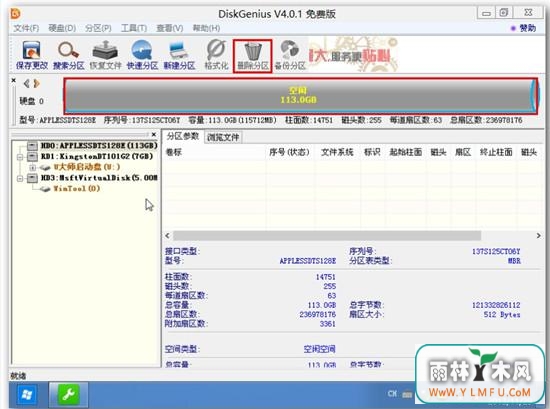Click the horizontal scrollbar thumb
Image resolution: width=550 pixels, height=409 pixels.
(x=327, y=235)
